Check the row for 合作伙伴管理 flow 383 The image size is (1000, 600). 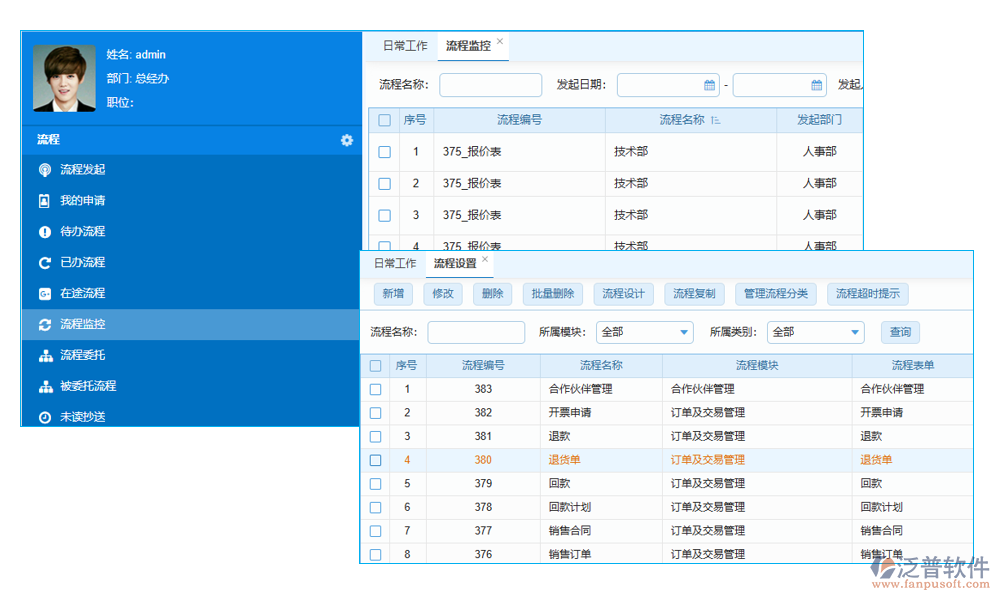pyautogui.click(x=375, y=389)
